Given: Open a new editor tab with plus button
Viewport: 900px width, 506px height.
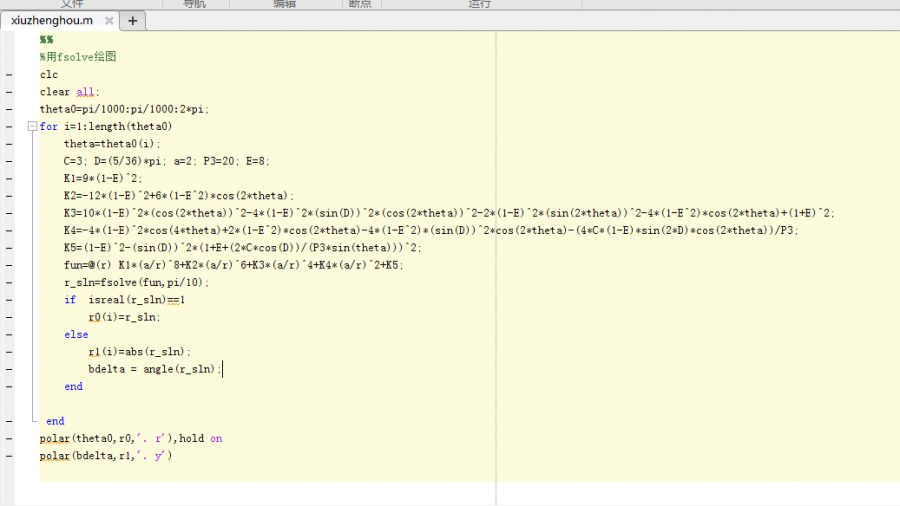Looking at the screenshot, I should pyautogui.click(x=133, y=20).
